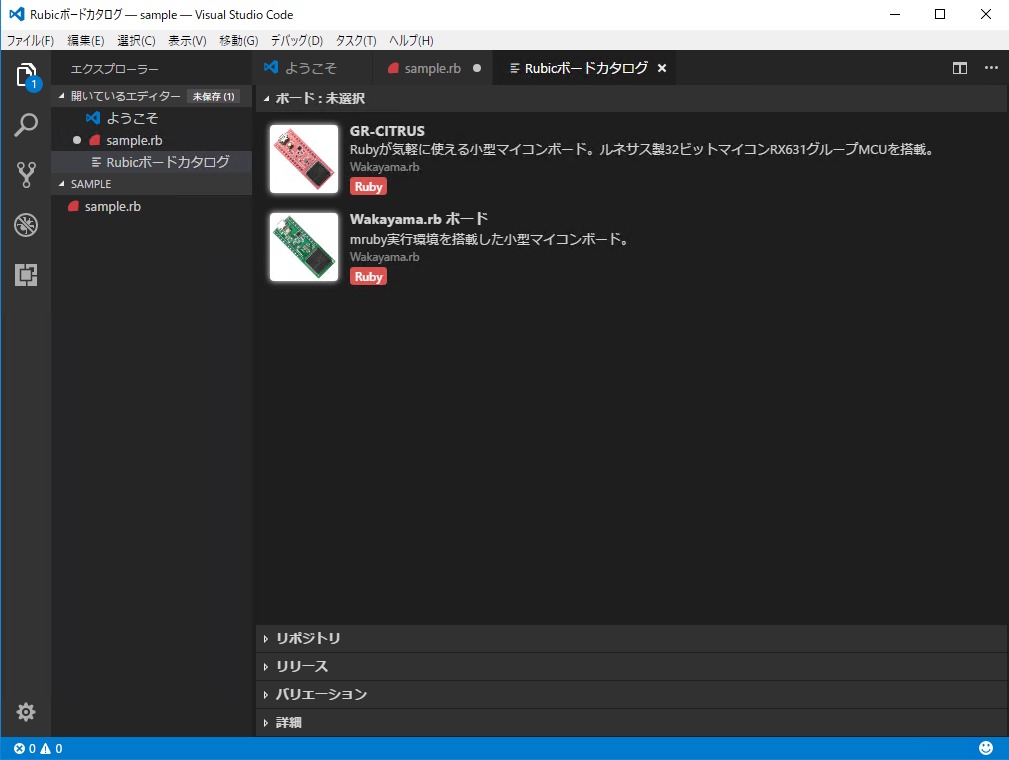
Task: Click the Wakayama.rb author under GR-CITRUS
Action: (x=384, y=167)
